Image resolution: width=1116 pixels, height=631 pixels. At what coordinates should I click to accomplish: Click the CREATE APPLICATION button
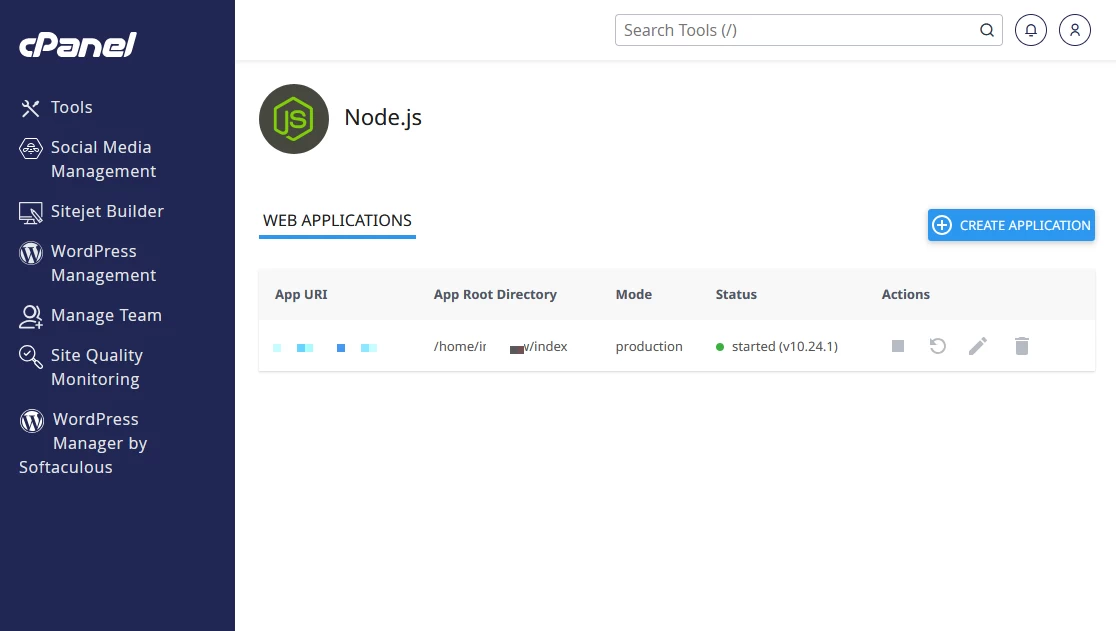click(1011, 225)
